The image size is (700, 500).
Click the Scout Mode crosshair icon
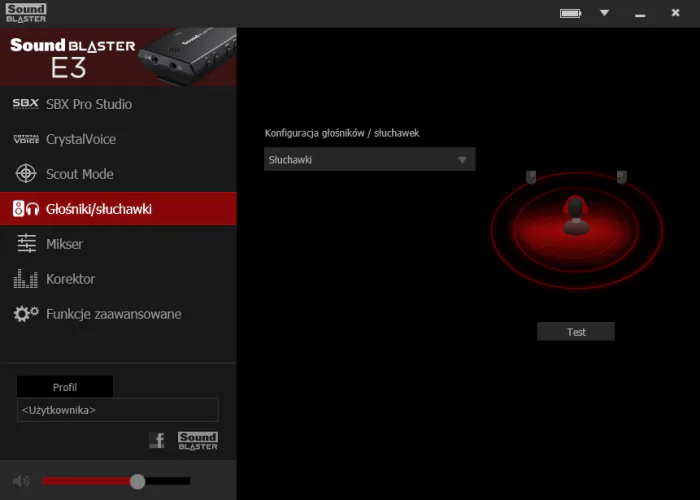tap(26, 174)
